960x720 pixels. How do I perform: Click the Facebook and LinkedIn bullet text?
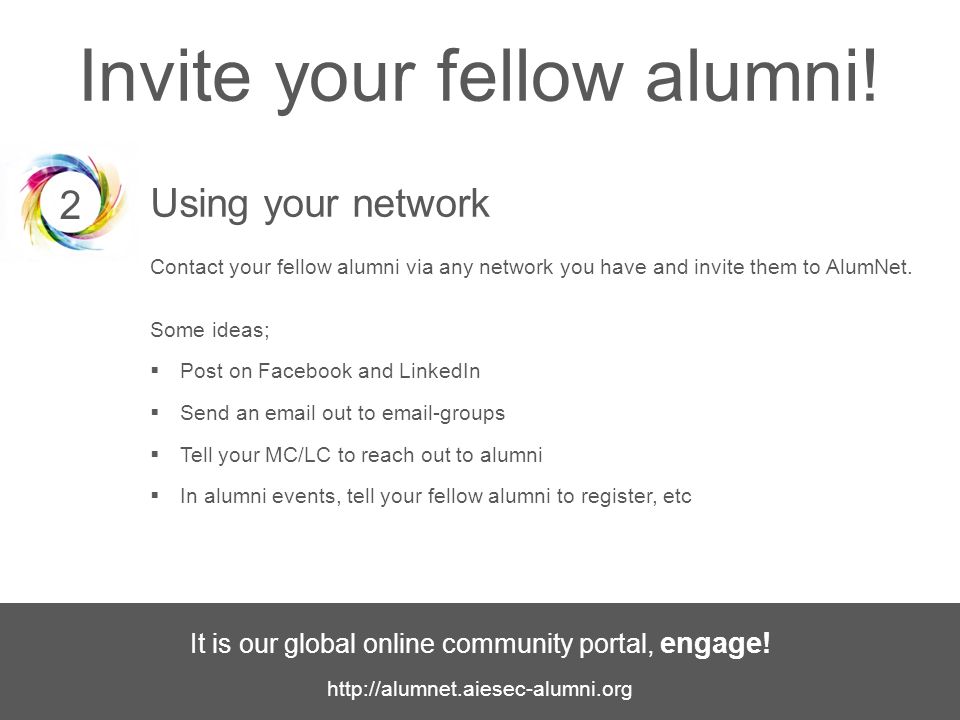pos(330,371)
